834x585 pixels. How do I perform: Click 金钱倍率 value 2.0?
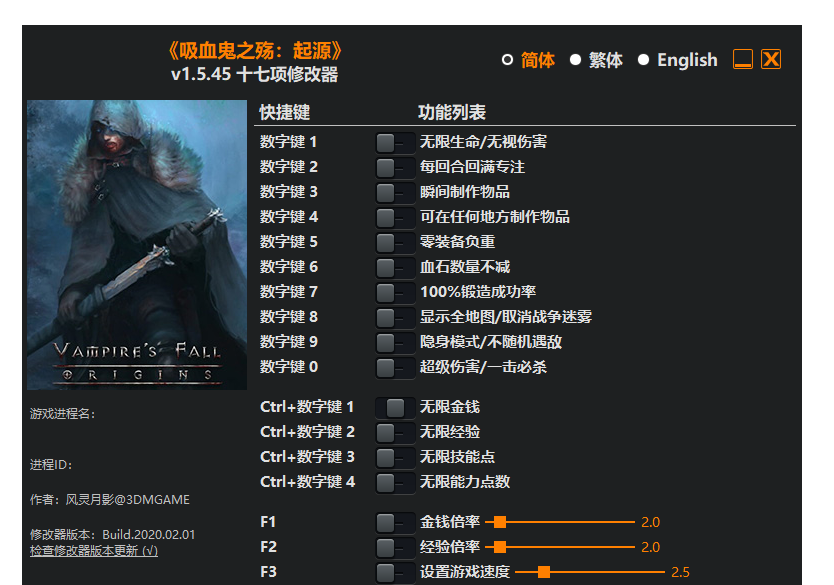[650, 523]
